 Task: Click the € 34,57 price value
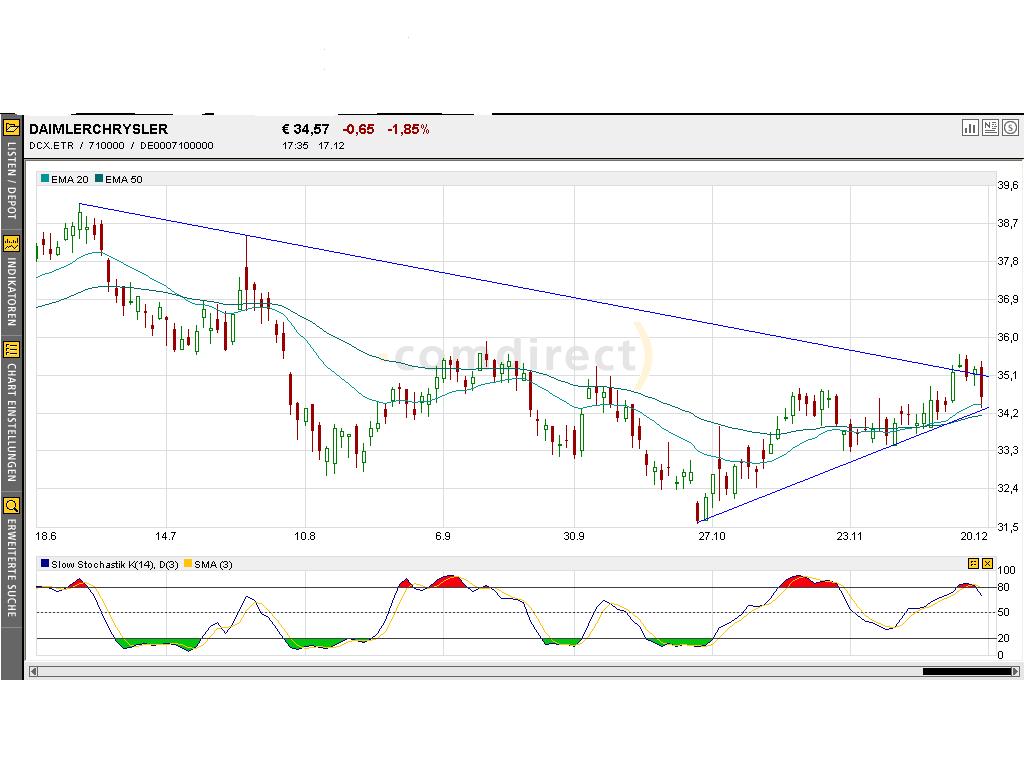click(306, 129)
